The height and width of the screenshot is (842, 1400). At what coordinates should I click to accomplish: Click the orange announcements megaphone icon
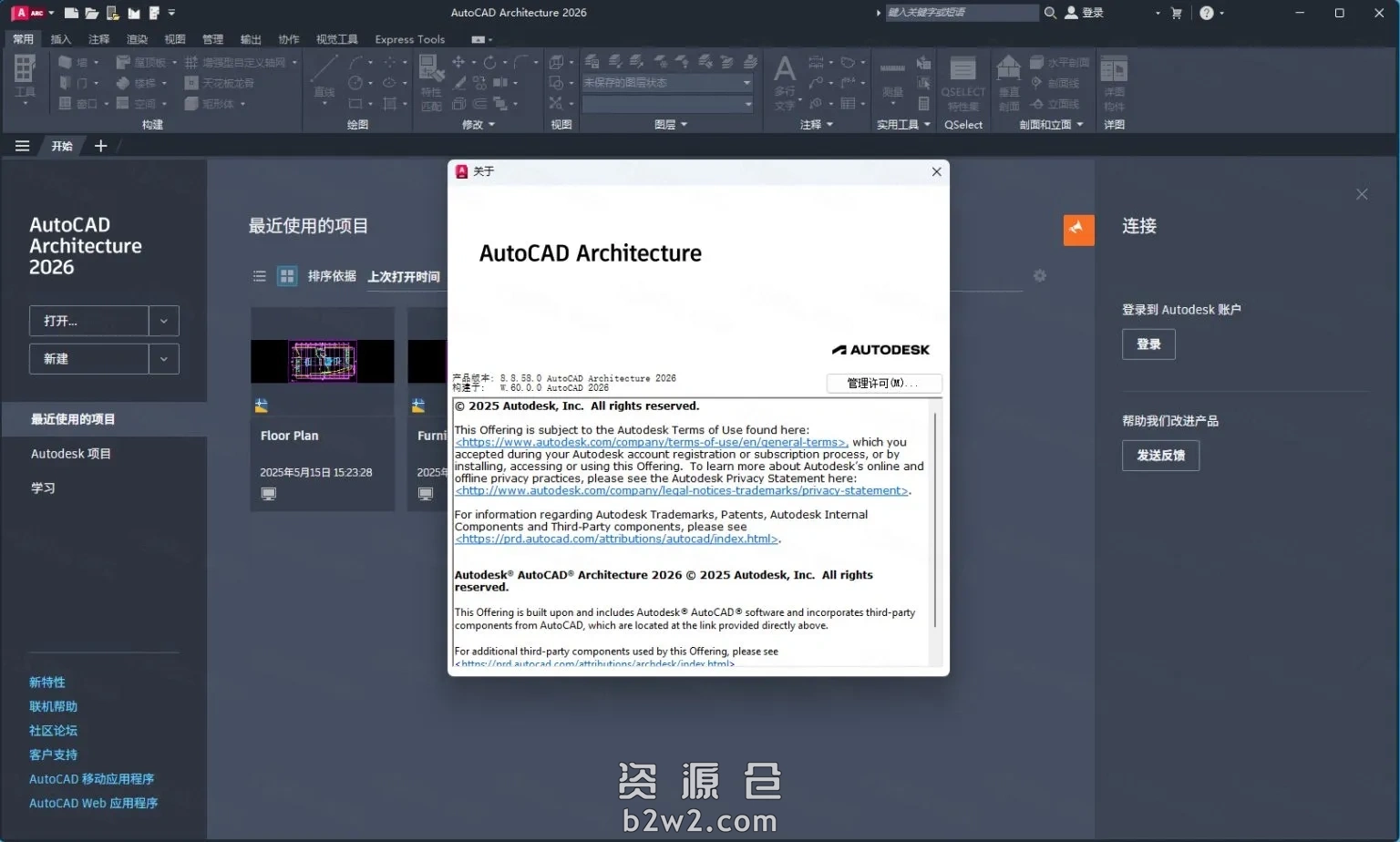tap(1078, 230)
